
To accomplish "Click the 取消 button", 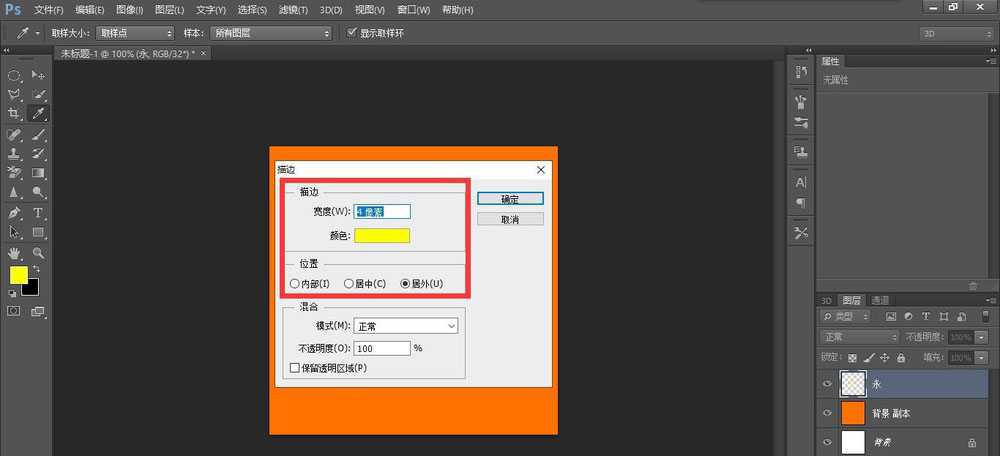I will 510,219.
